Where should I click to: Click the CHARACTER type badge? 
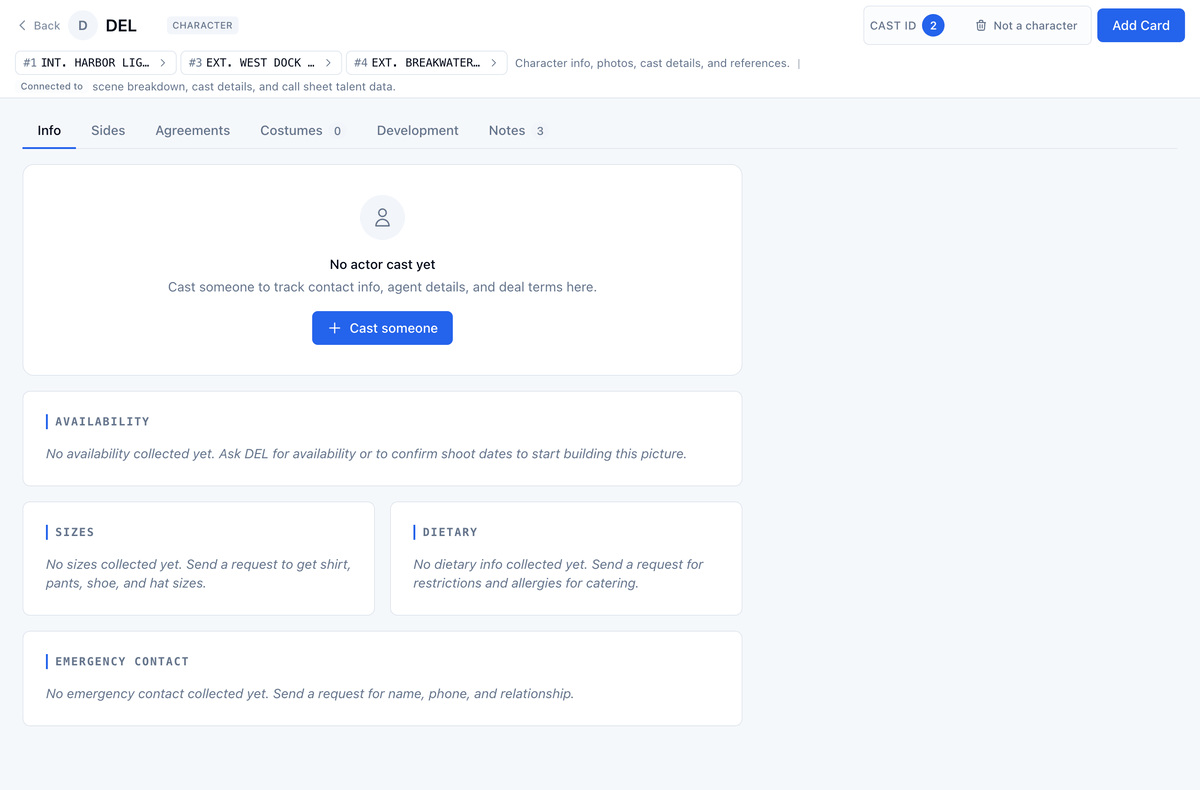(203, 26)
